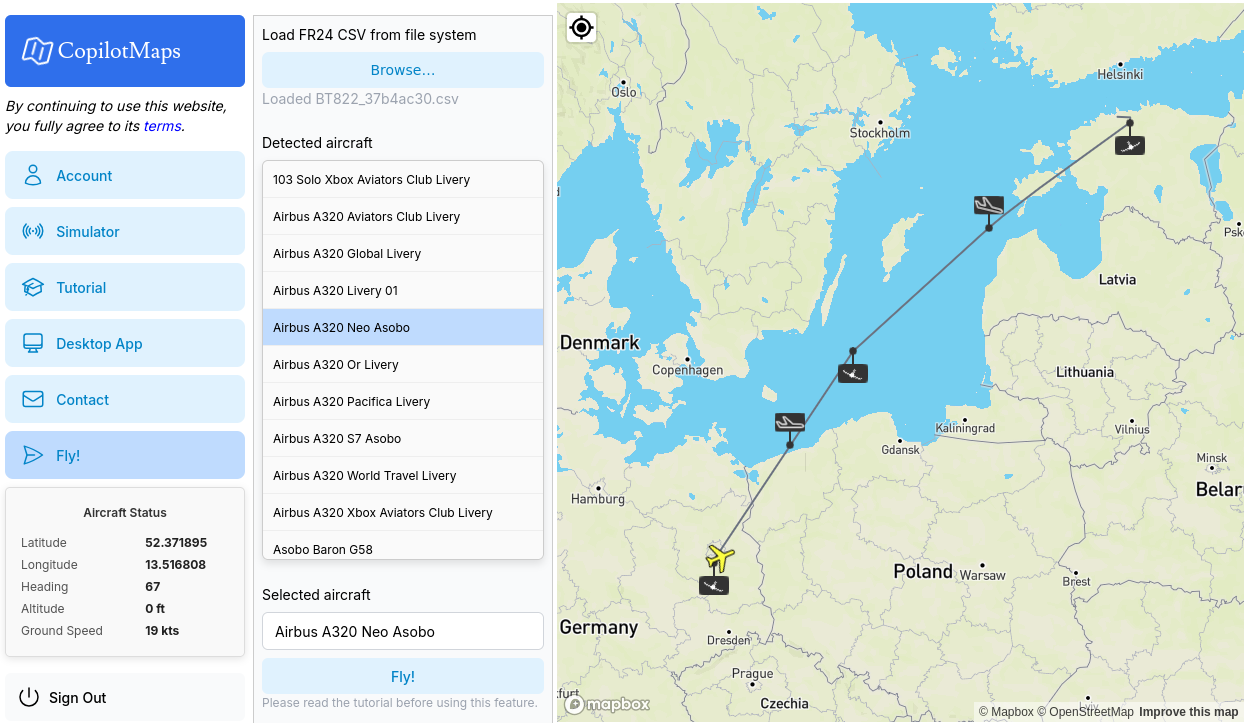The height and width of the screenshot is (723, 1246).
Task: Select Airbus A320 Pacifica Livery
Action: tap(403, 402)
